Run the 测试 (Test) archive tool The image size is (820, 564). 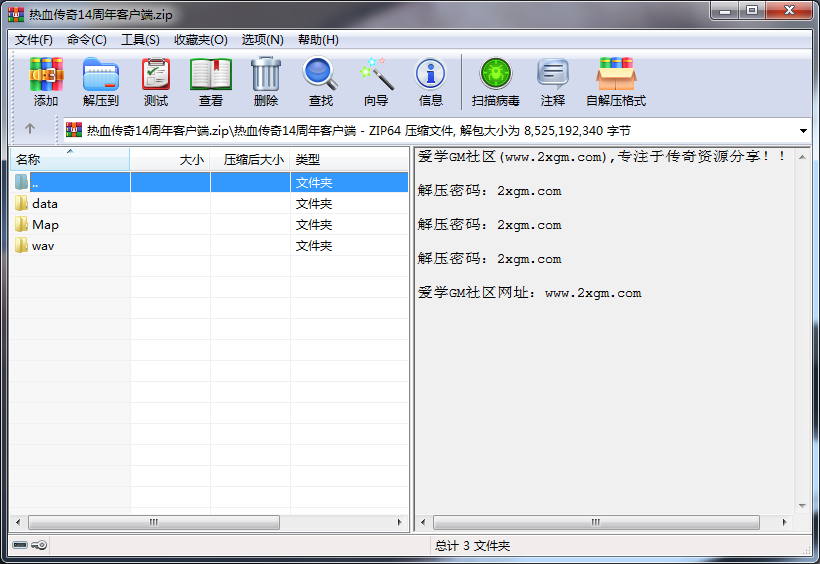coord(156,74)
